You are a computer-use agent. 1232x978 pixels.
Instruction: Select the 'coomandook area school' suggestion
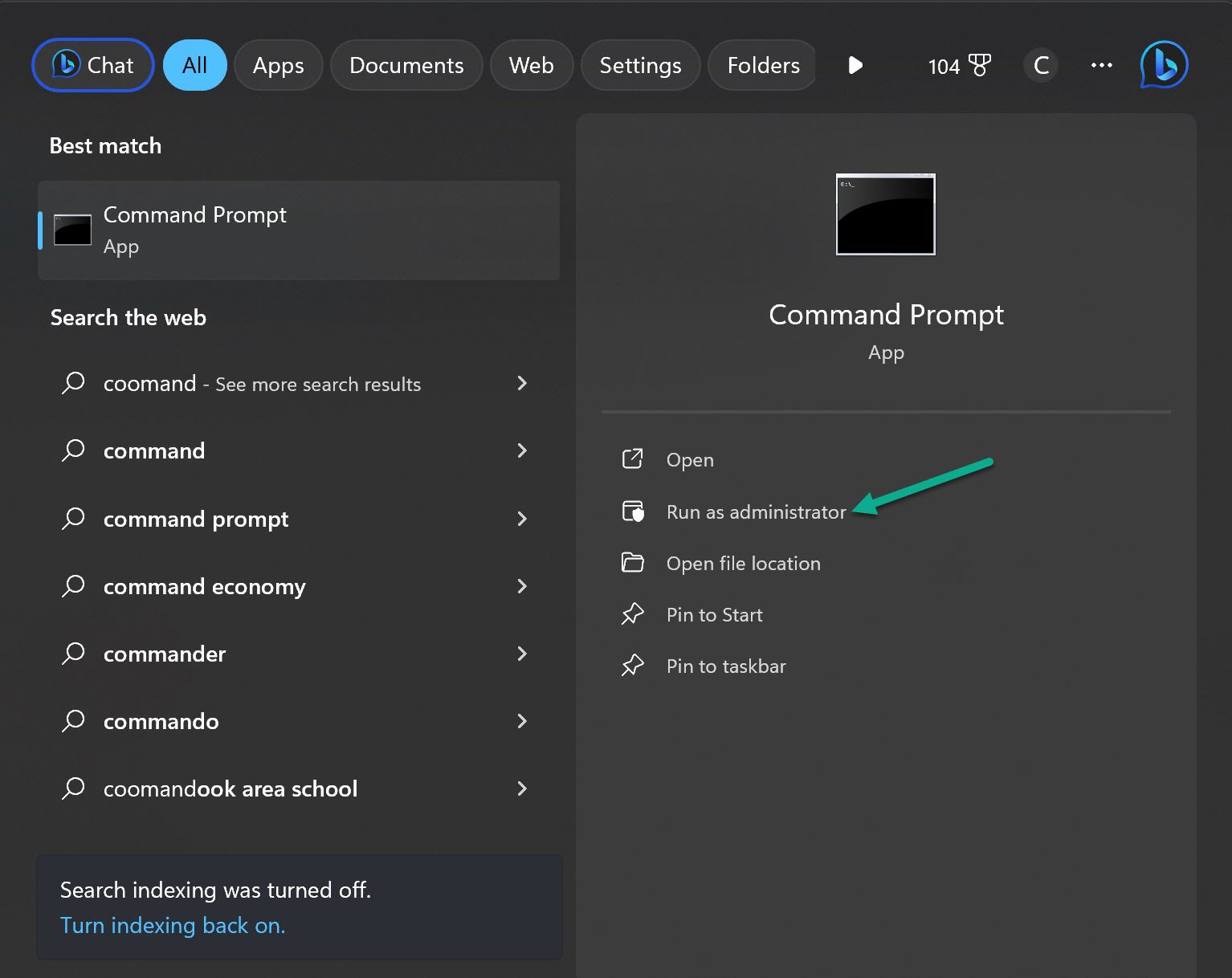pos(299,789)
